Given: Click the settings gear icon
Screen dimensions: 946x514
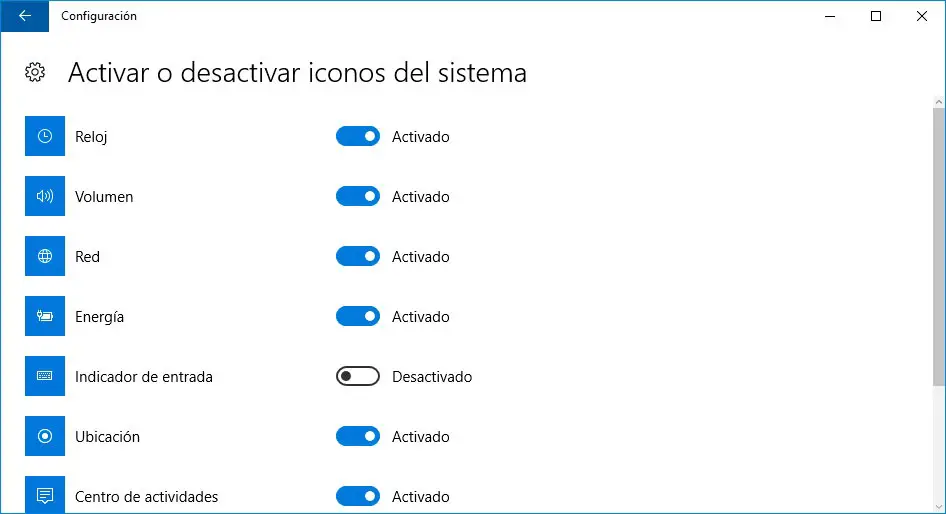Looking at the screenshot, I should [35, 72].
